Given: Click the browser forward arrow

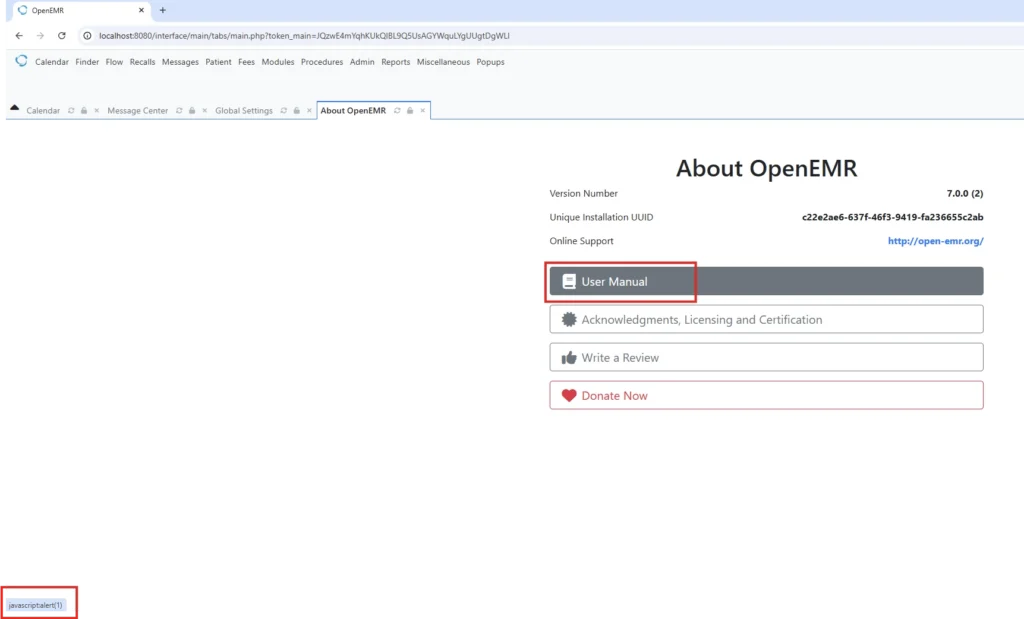Looking at the screenshot, I should (40, 36).
